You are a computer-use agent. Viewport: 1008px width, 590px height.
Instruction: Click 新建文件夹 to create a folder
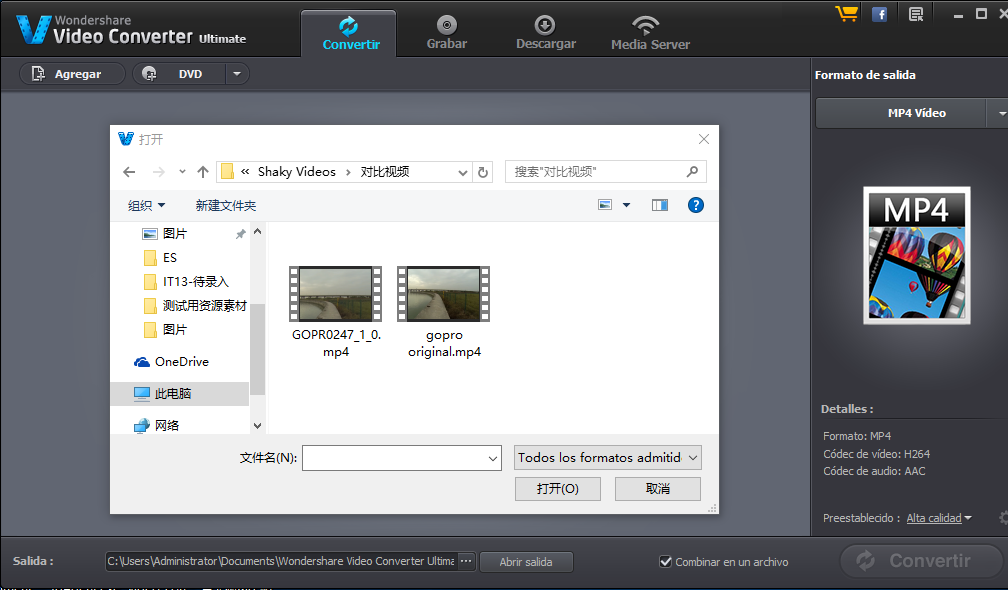pos(226,206)
